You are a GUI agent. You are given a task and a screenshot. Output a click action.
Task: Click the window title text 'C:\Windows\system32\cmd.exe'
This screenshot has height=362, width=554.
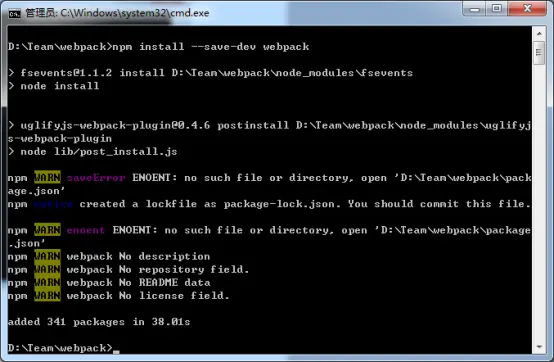point(135,13)
